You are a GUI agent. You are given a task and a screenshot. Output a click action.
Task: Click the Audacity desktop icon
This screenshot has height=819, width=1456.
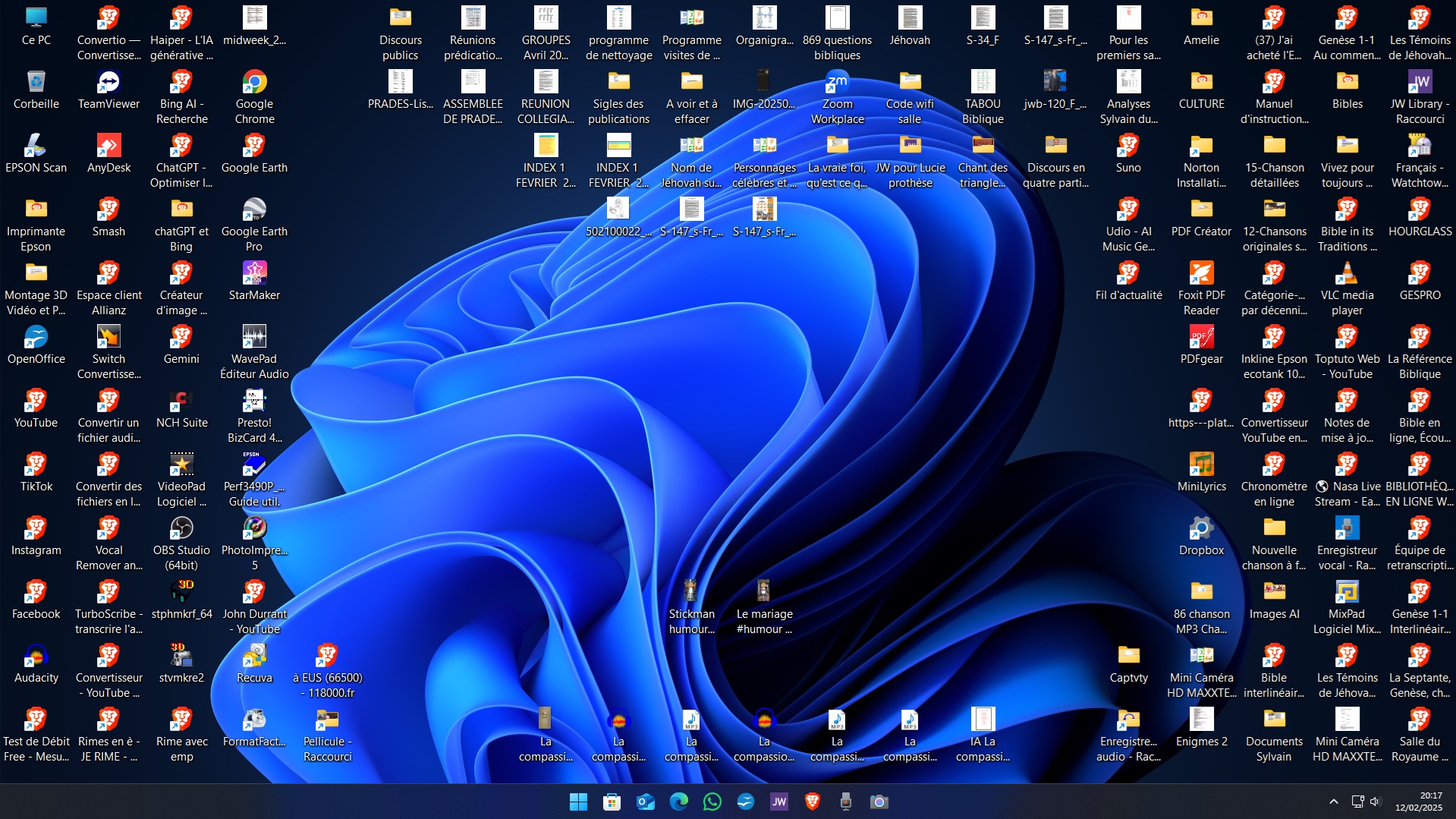(x=36, y=657)
